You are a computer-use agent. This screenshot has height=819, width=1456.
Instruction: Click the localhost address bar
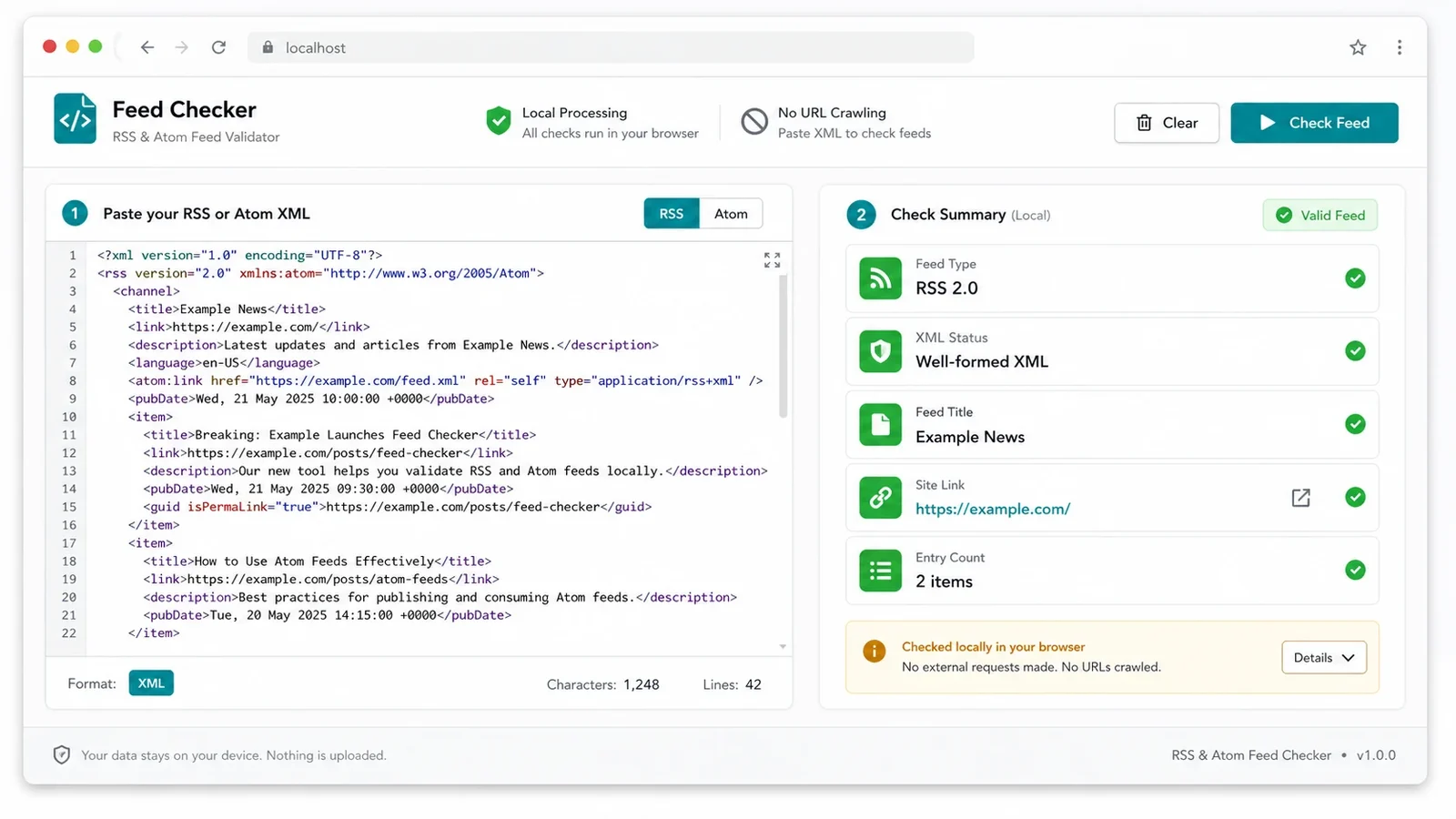611,47
